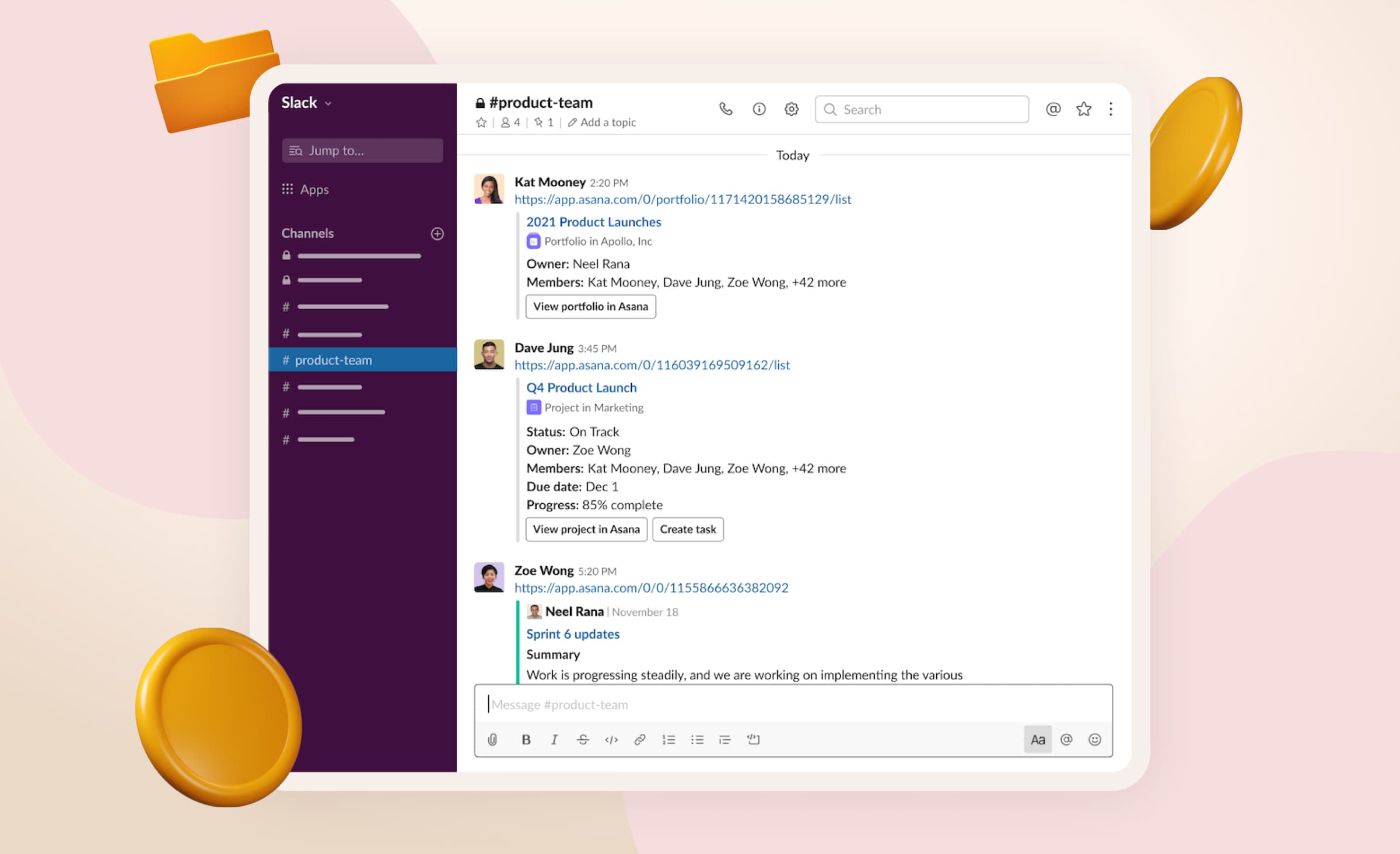Open the Sprint 6 updates link
The height and width of the screenshot is (854, 1400).
[x=573, y=634]
